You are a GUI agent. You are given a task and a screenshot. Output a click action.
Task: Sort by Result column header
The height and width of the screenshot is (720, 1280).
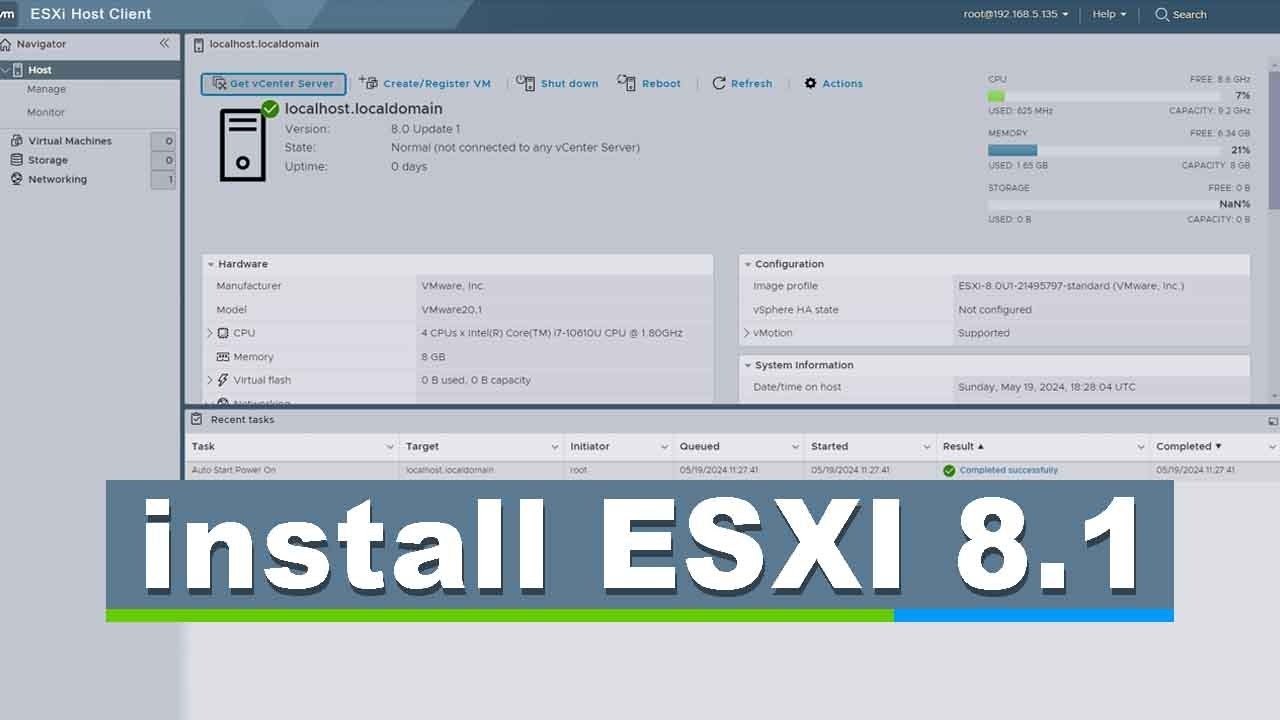963,447
